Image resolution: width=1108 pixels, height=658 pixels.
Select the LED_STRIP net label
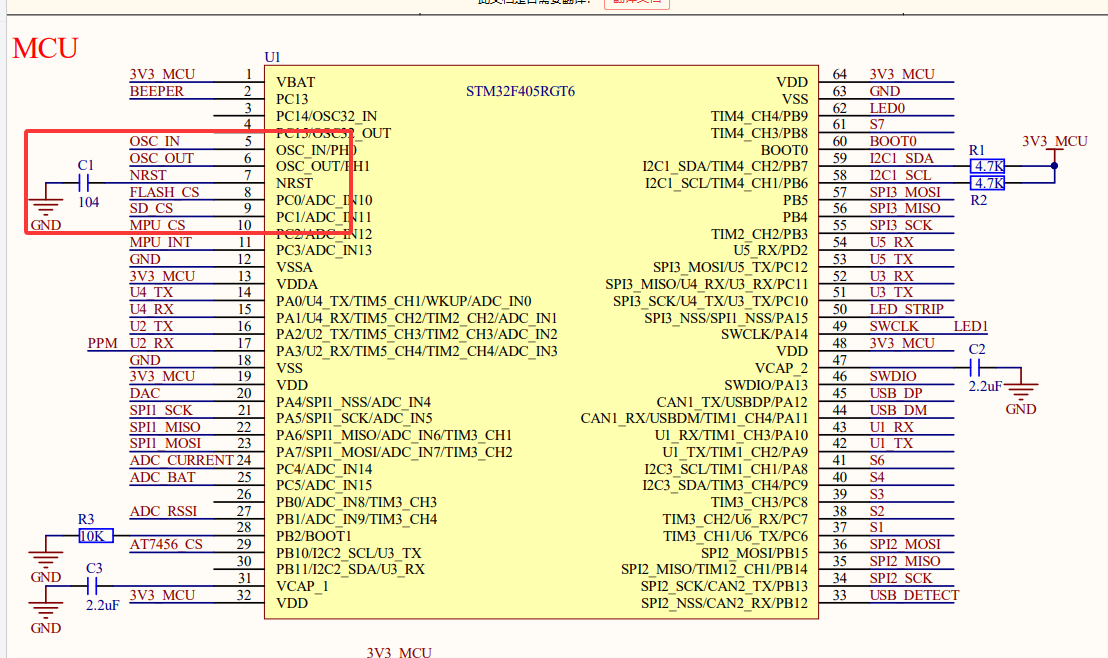[906, 310]
